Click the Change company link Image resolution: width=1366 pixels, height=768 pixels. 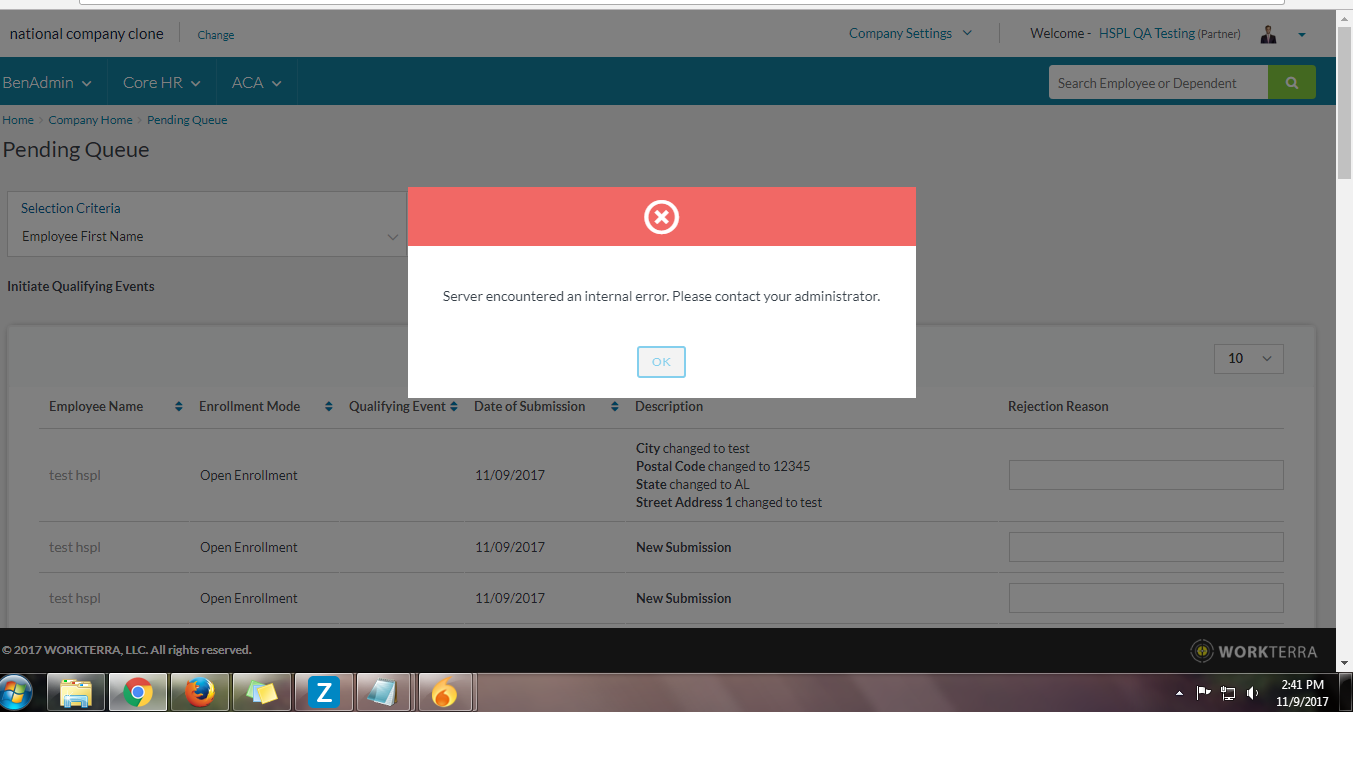(x=215, y=35)
